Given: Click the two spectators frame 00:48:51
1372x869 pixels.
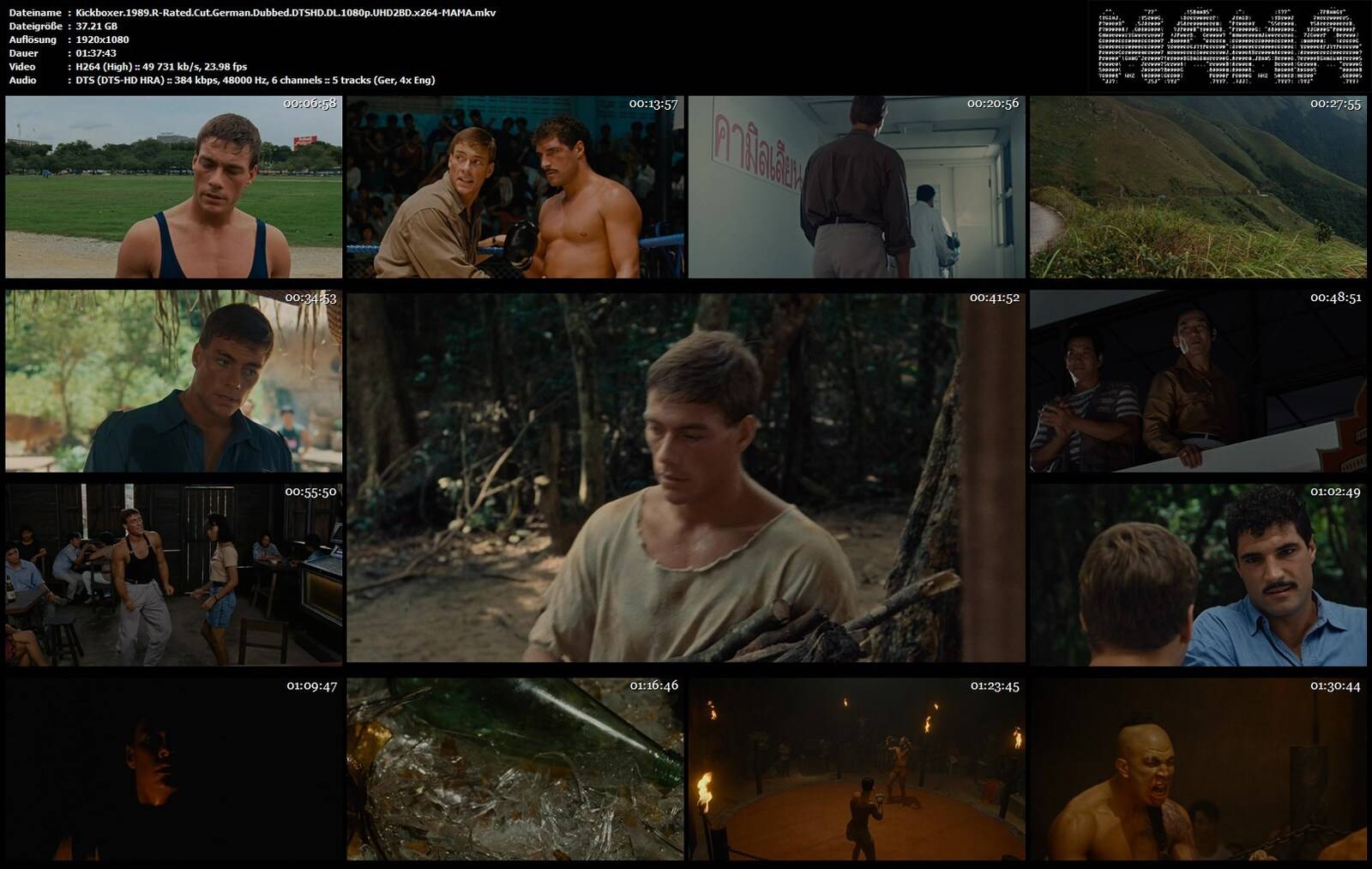Looking at the screenshot, I should (x=1198, y=381).
